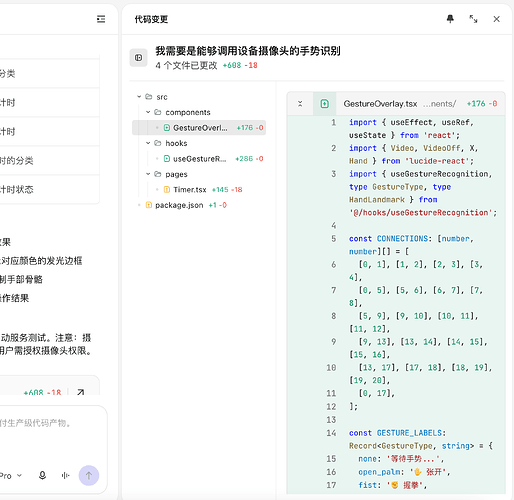Open GestureOverlay file in tree
The height and width of the screenshot is (500, 514).
point(199,128)
